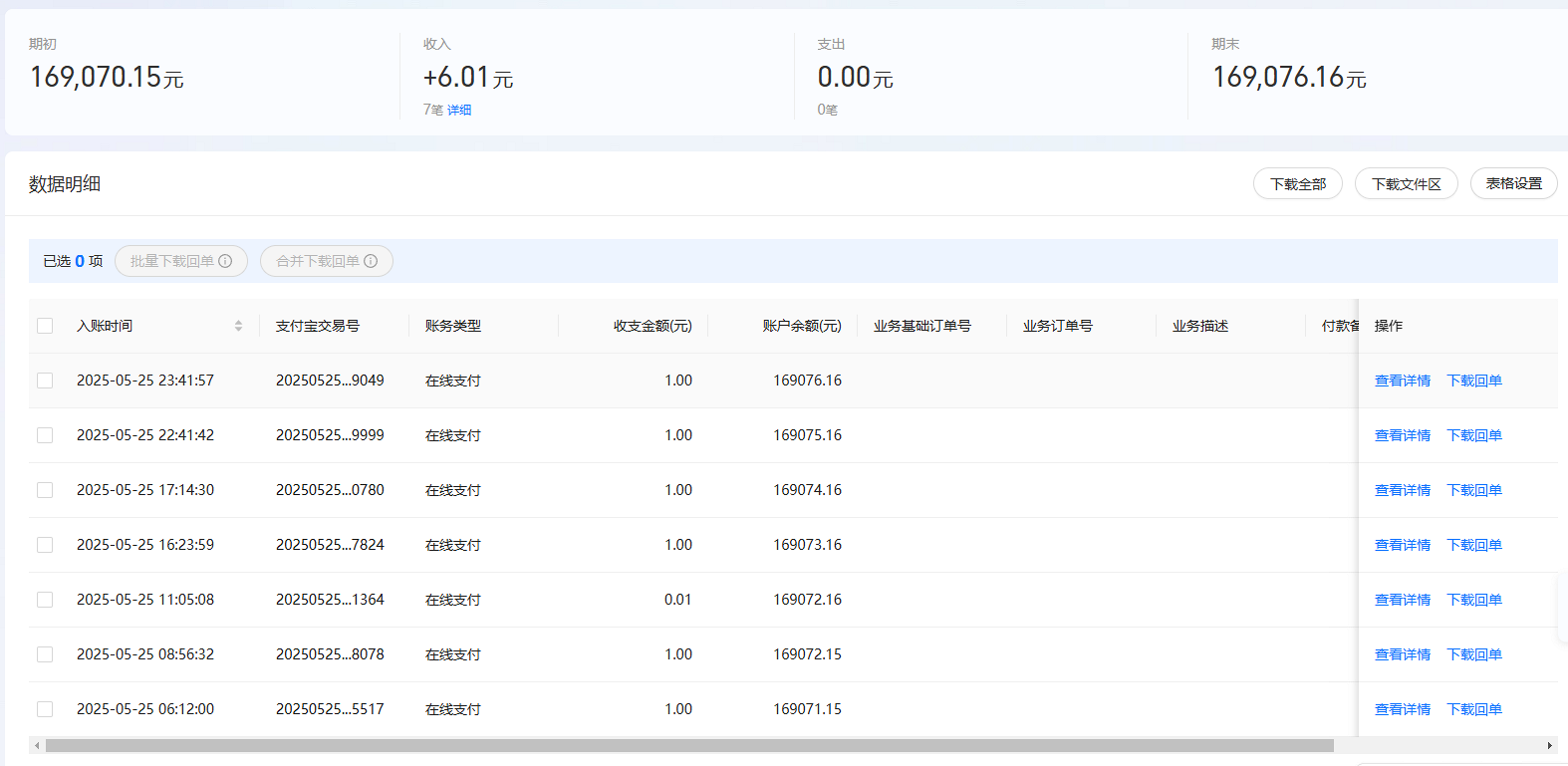This screenshot has width=1568, height=766.
Task: Click the left arrow of horizontal scrollbar
Action: point(37,745)
